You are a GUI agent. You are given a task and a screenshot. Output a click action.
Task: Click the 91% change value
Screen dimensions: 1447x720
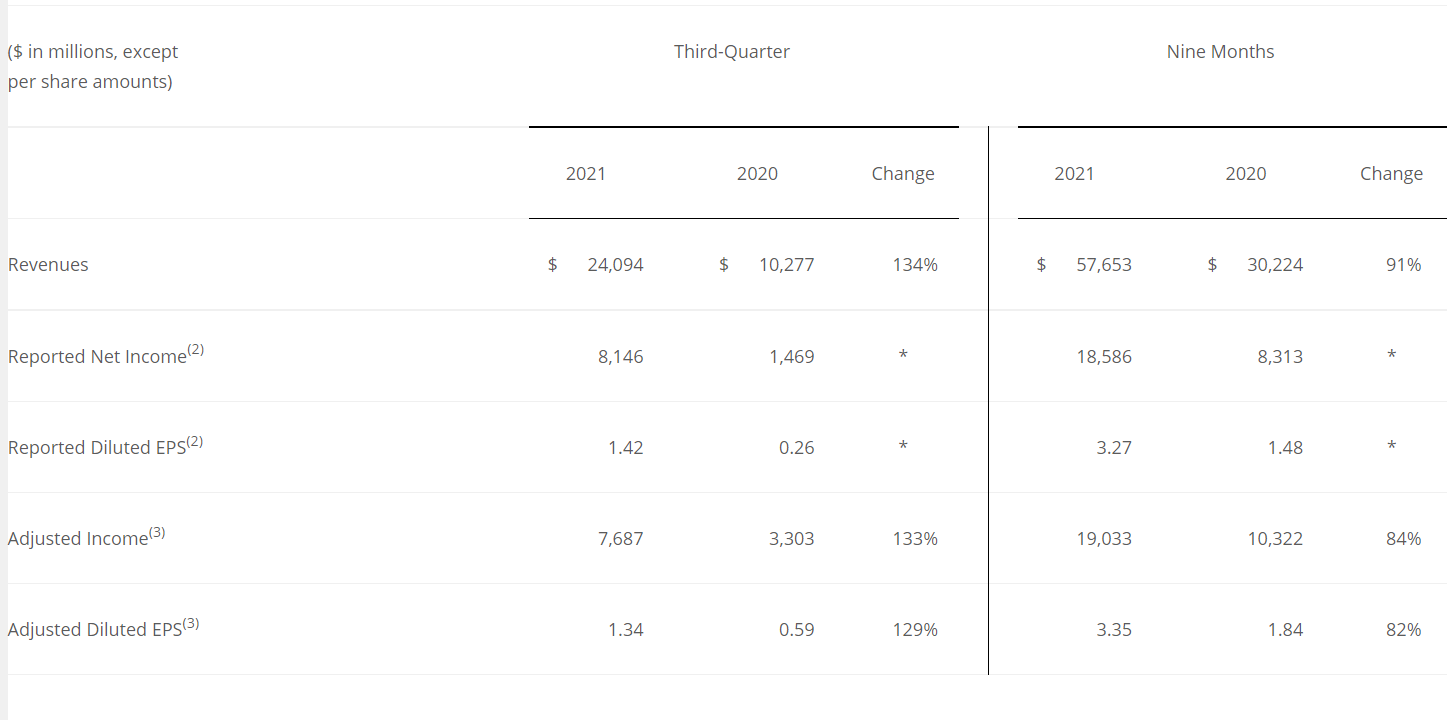pos(1403,265)
